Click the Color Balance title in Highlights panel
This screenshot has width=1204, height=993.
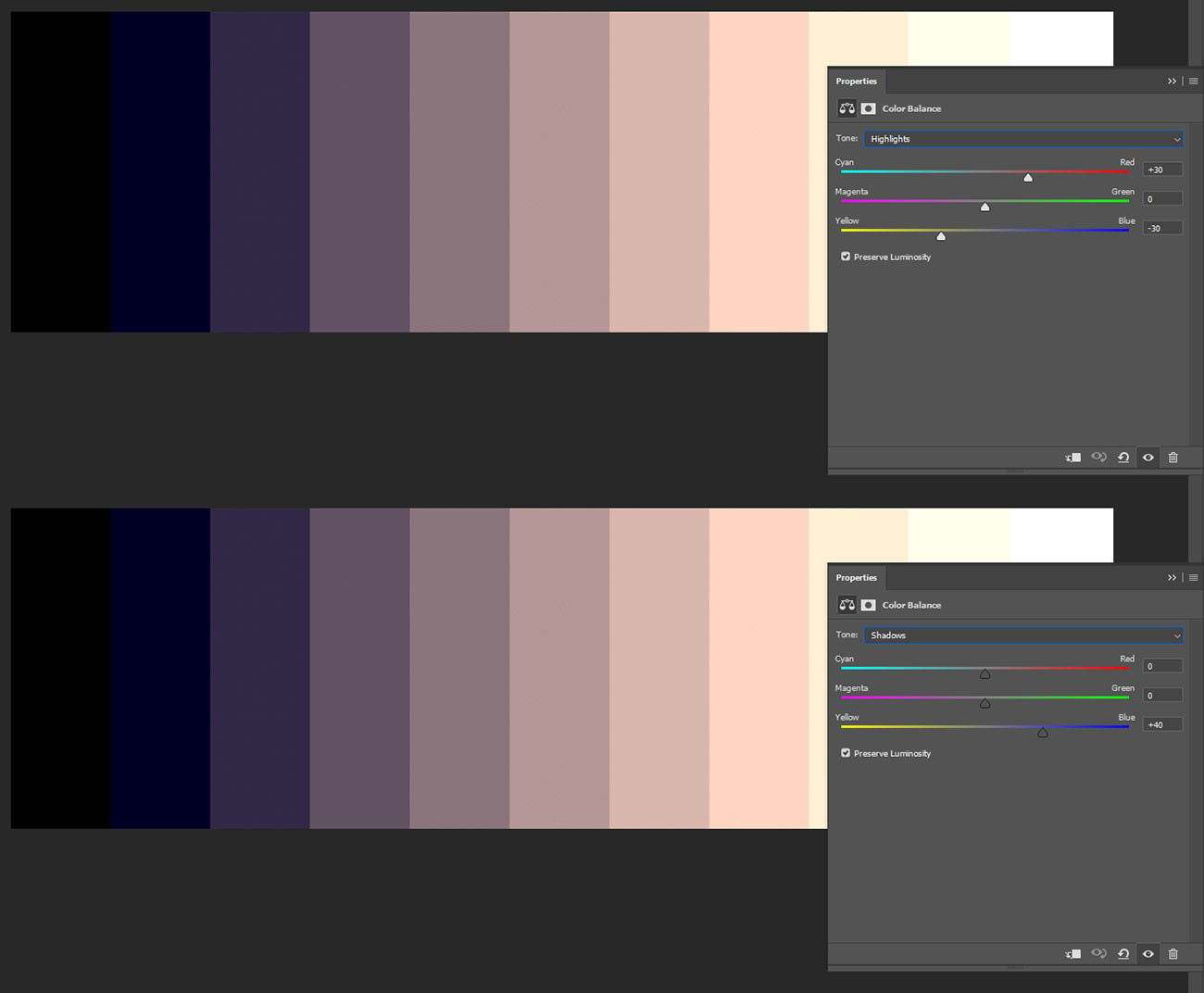coord(911,108)
